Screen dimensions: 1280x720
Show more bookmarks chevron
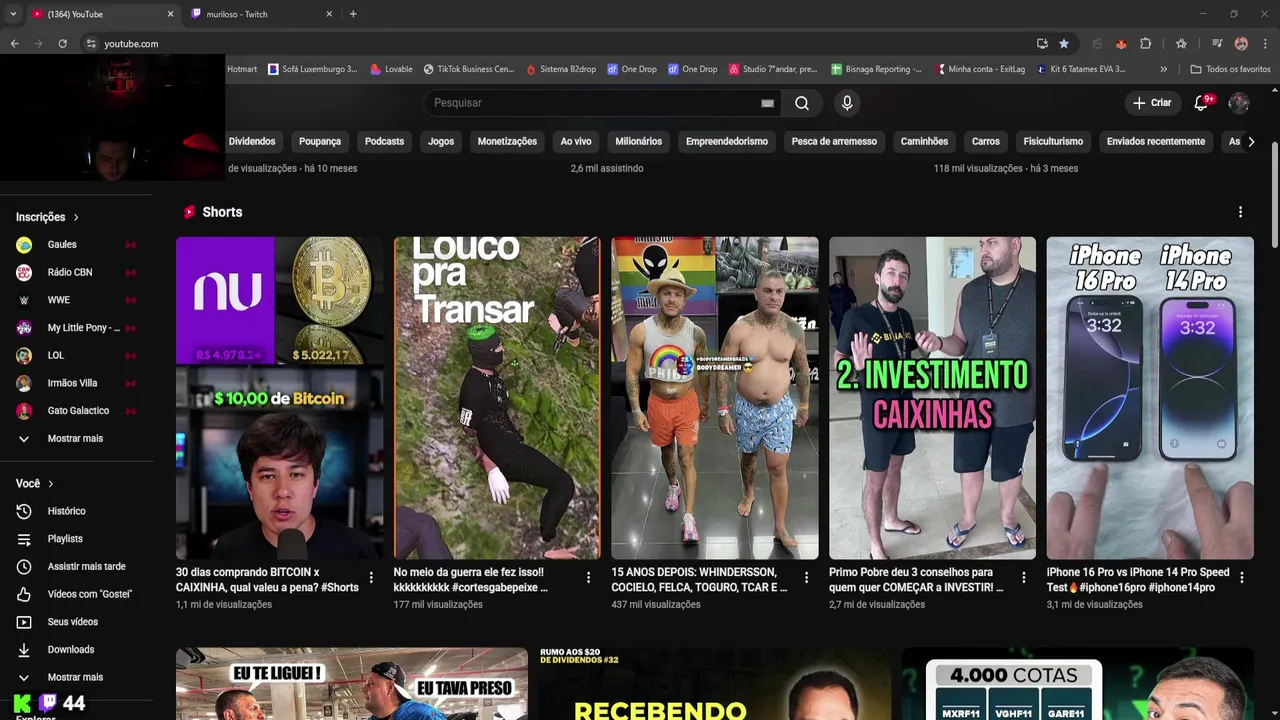[1163, 69]
